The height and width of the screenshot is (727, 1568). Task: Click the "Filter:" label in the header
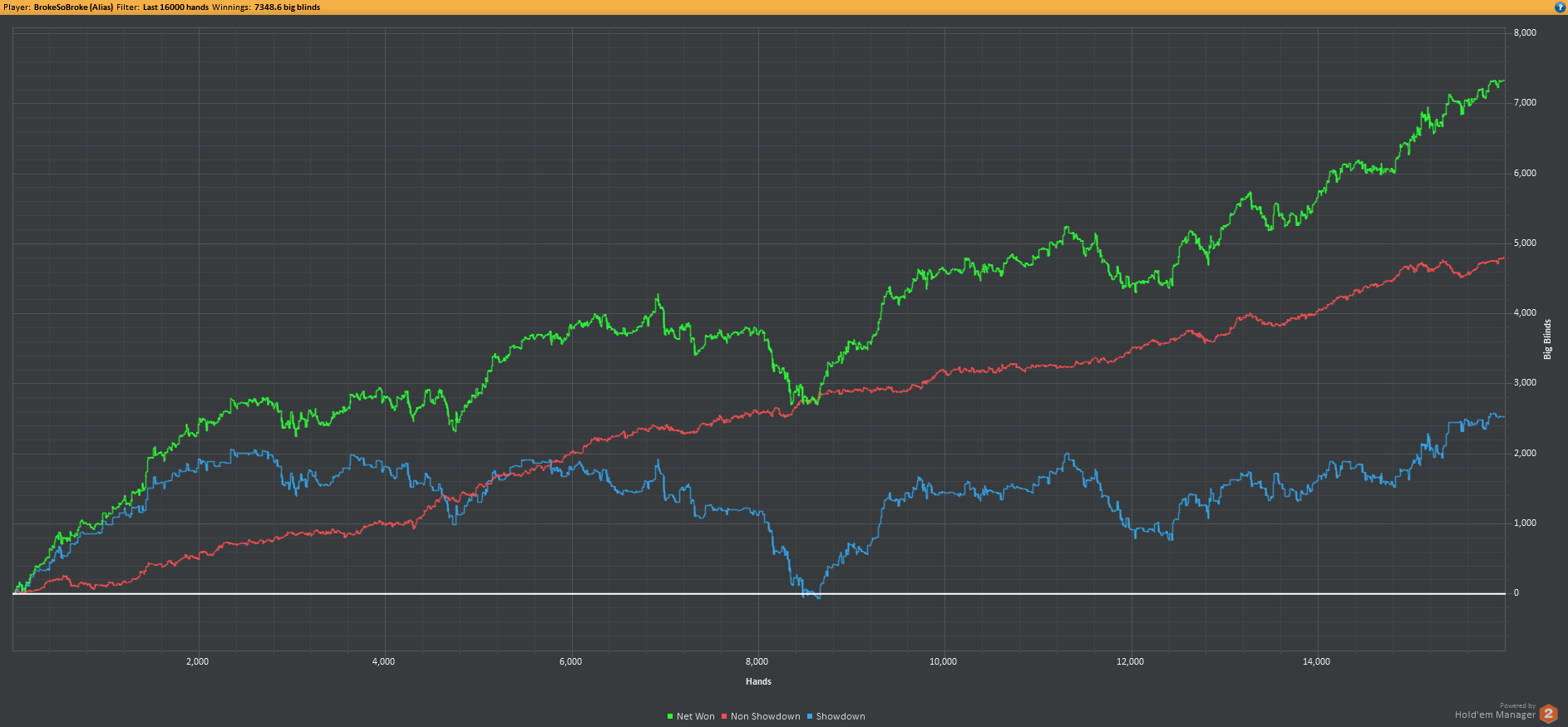[128, 7]
